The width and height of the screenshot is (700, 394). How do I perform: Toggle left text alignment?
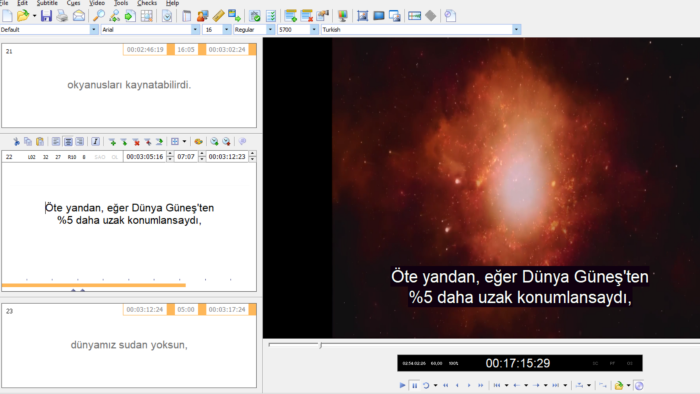[56, 142]
